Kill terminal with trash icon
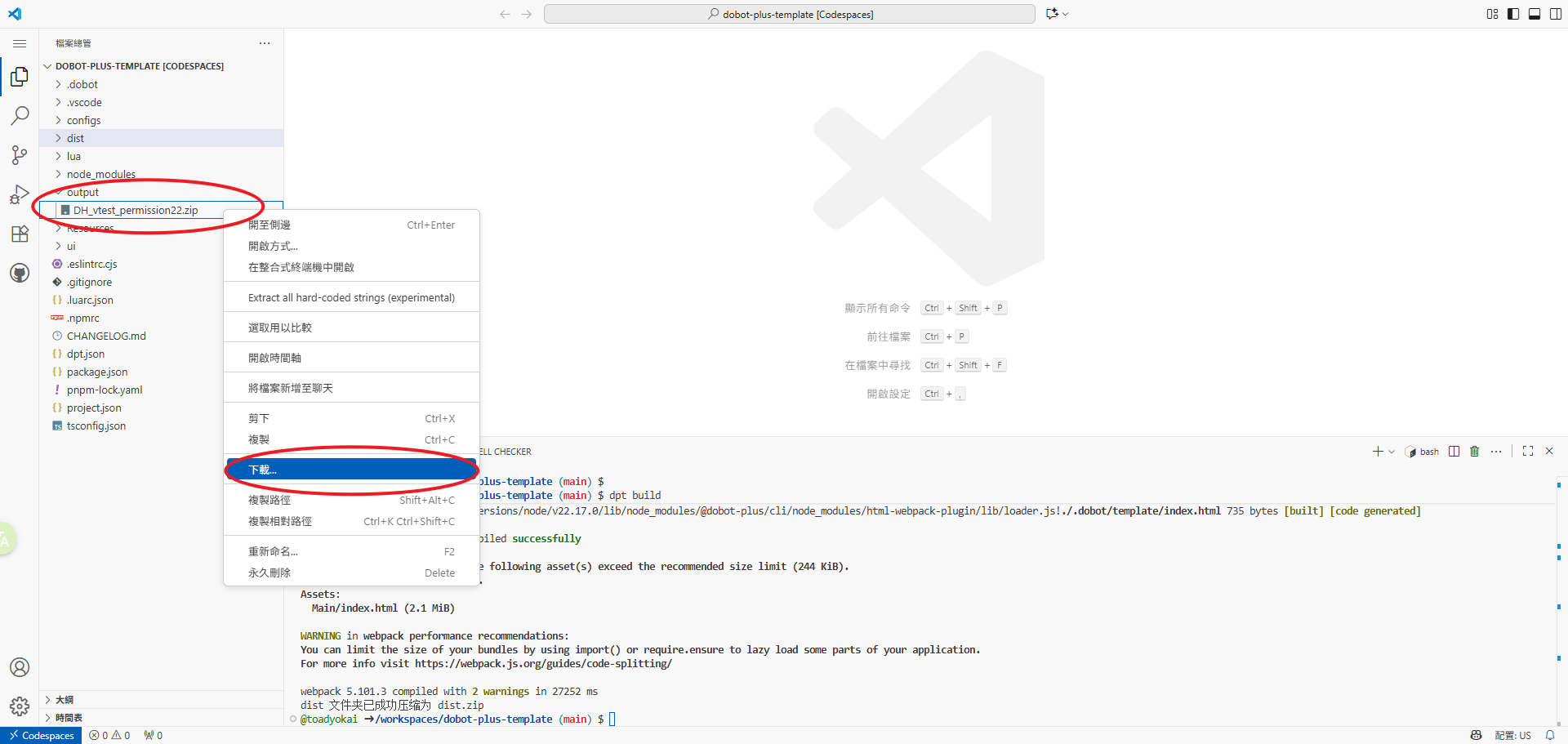 click(1474, 452)
